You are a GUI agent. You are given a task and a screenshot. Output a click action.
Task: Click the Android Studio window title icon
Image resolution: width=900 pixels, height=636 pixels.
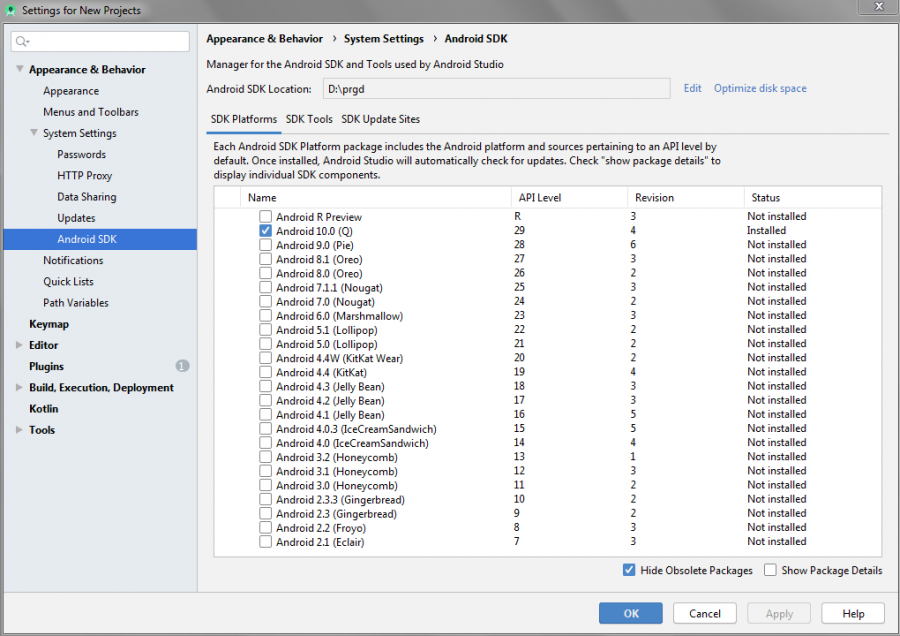pyautogui.click(x=10, y=10)
